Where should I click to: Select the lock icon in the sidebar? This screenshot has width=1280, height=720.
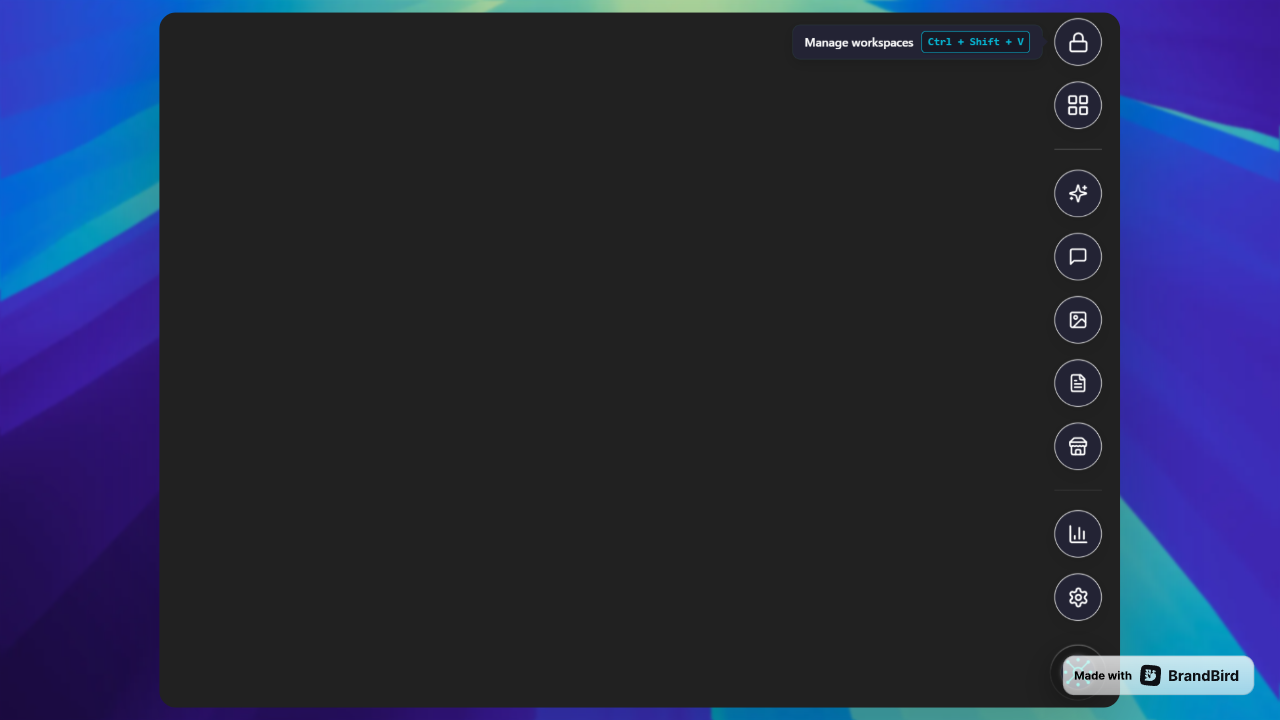point(1077,42)
